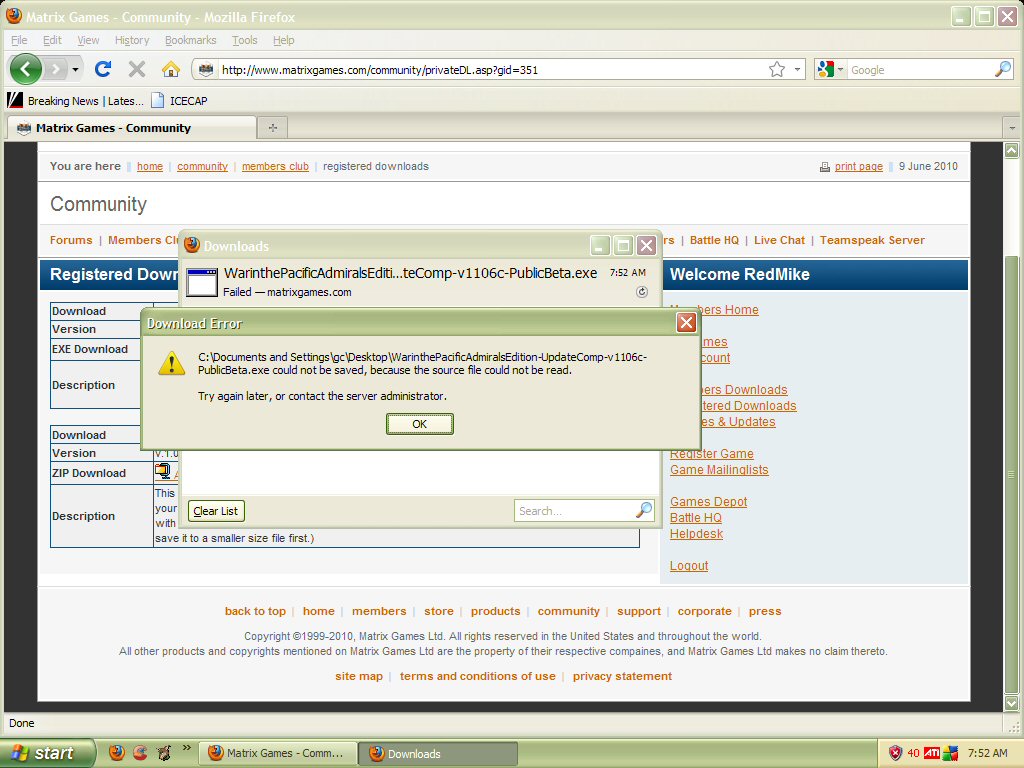1024x768 pixels.
Task: Click the Forward navigation arrow
Action: [56, 69]
